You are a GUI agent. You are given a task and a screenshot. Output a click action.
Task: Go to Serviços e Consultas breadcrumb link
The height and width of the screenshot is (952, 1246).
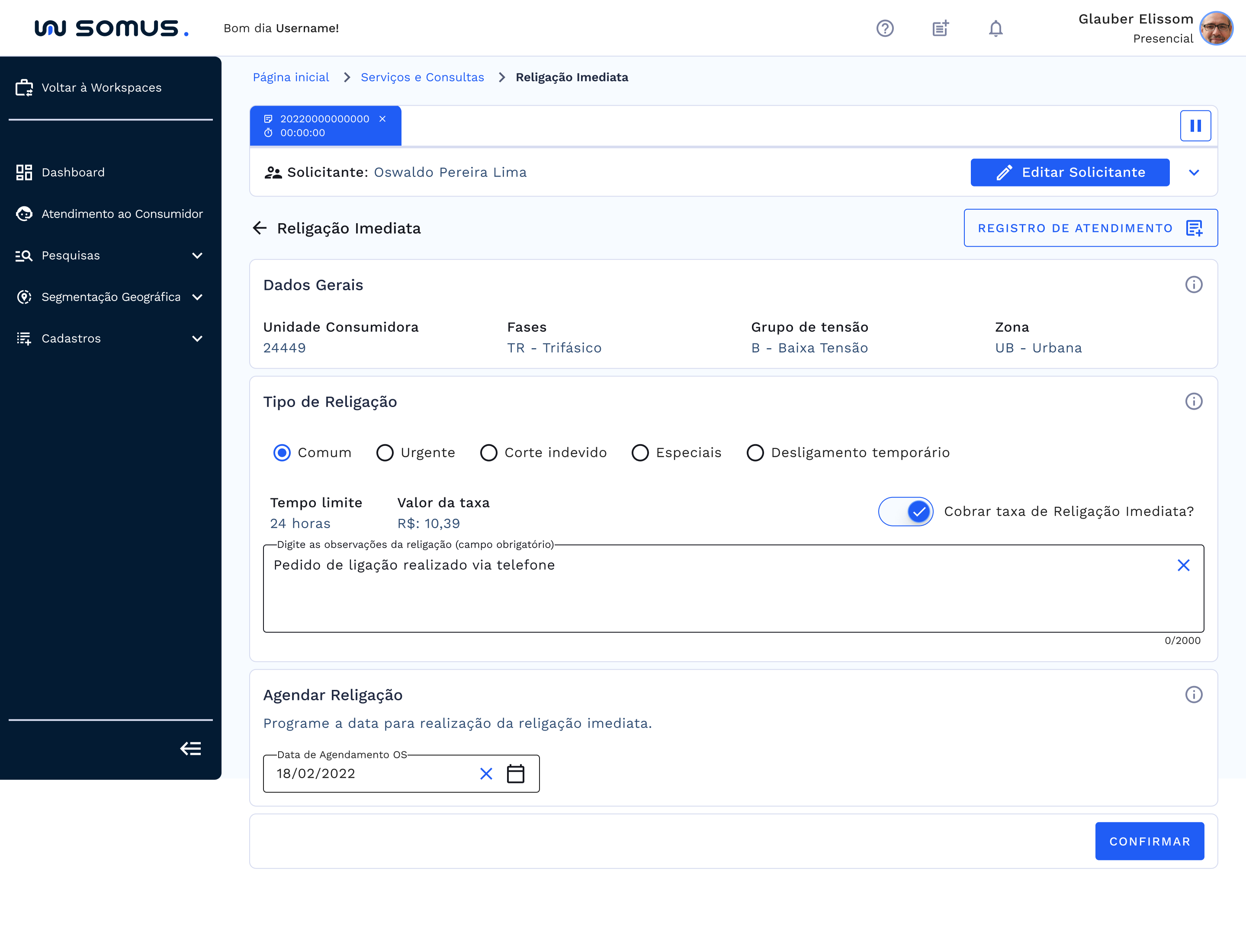[422, 77]
